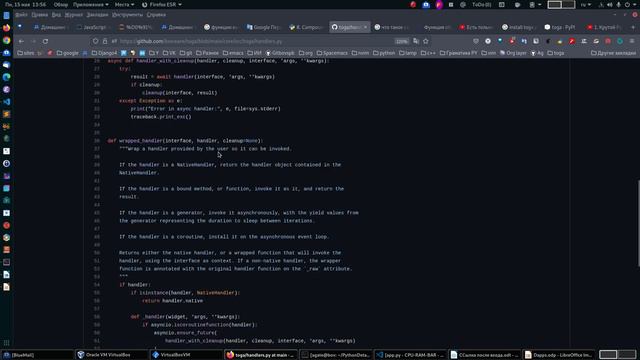The width and height of the screenshot is (640, 360).
Task: Click the translate page icon in the address bar
Action: pos(416,41)
